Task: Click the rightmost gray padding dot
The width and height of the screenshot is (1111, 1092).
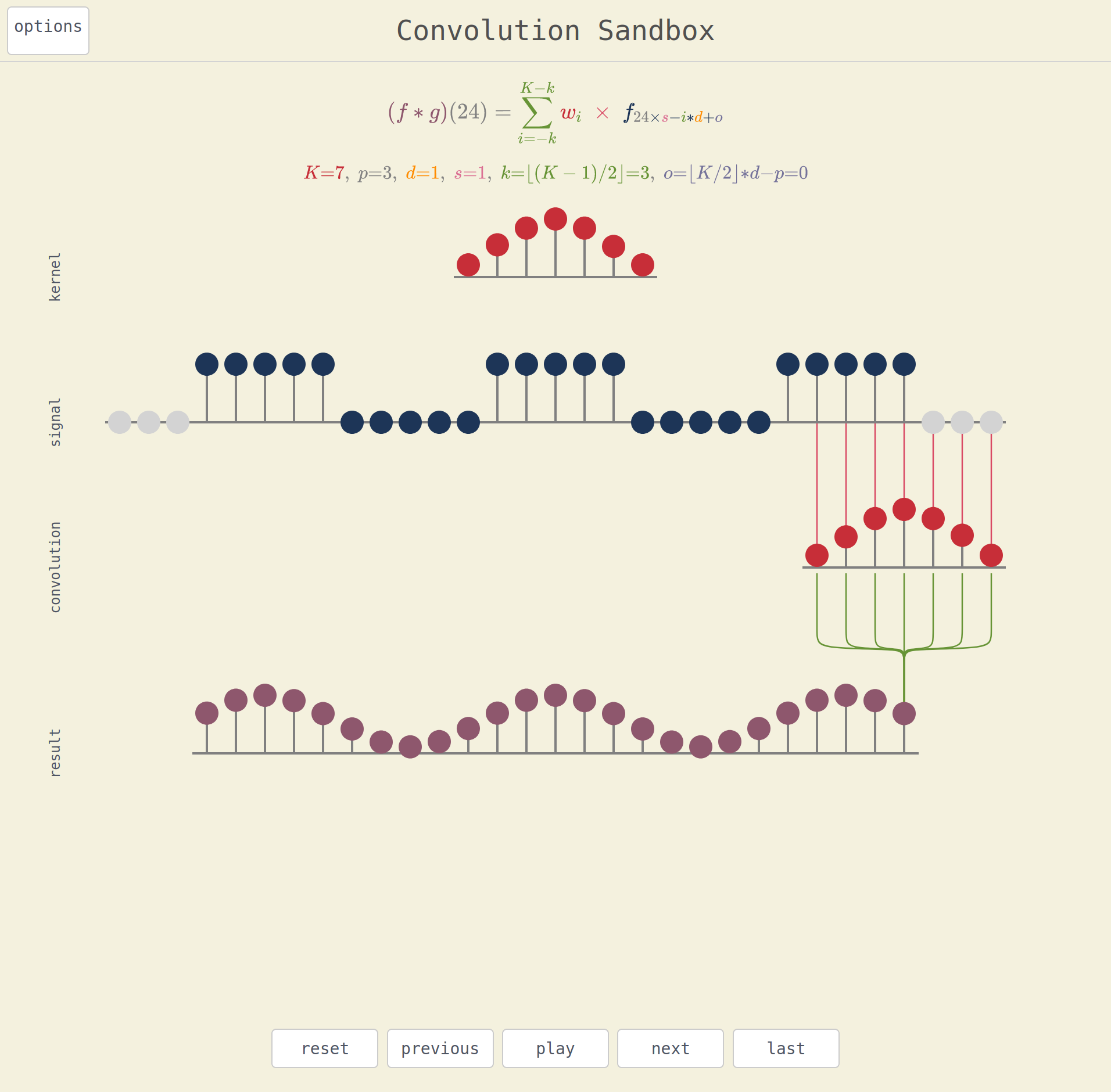Action: pos(991,422)
